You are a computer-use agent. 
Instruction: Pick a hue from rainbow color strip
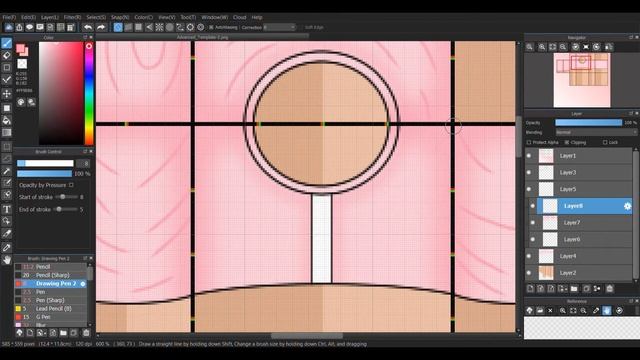pyautogui.click(x=89, y=93)
